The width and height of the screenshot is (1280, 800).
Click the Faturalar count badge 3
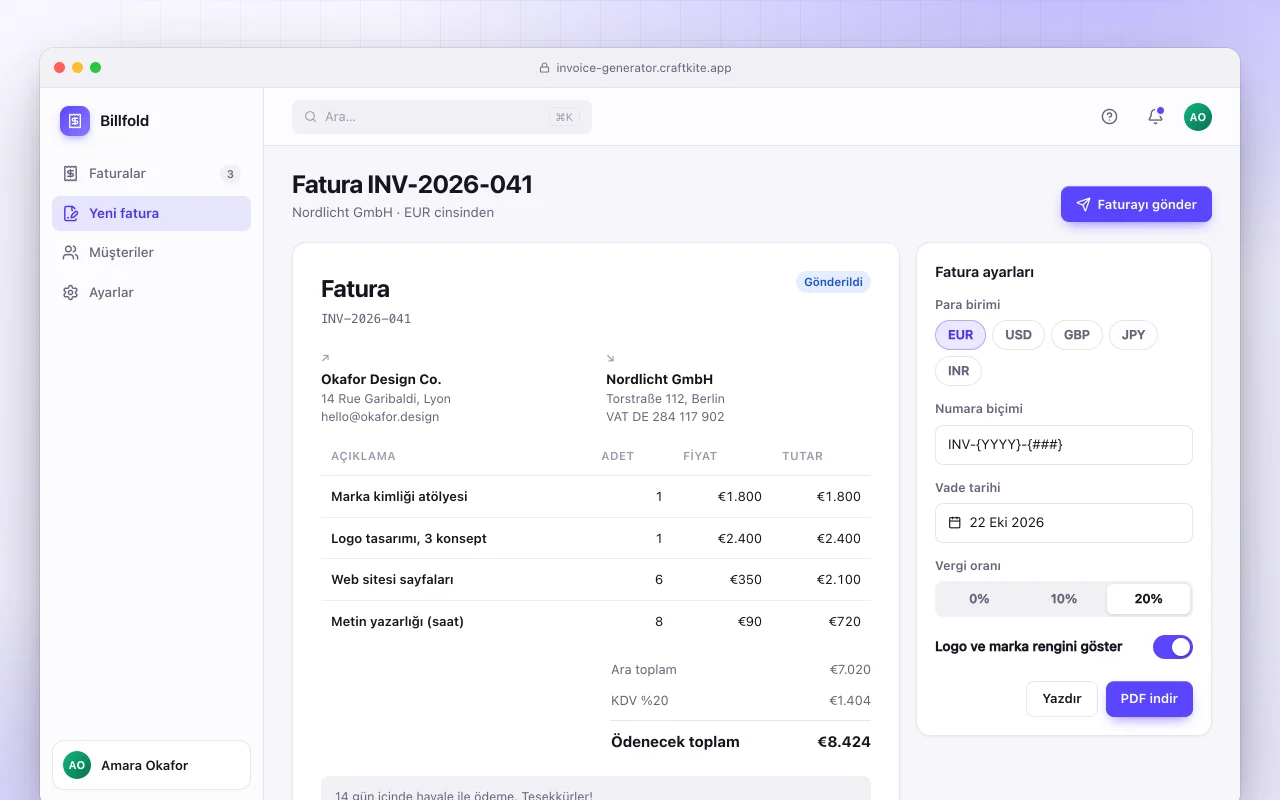[230, 174]
